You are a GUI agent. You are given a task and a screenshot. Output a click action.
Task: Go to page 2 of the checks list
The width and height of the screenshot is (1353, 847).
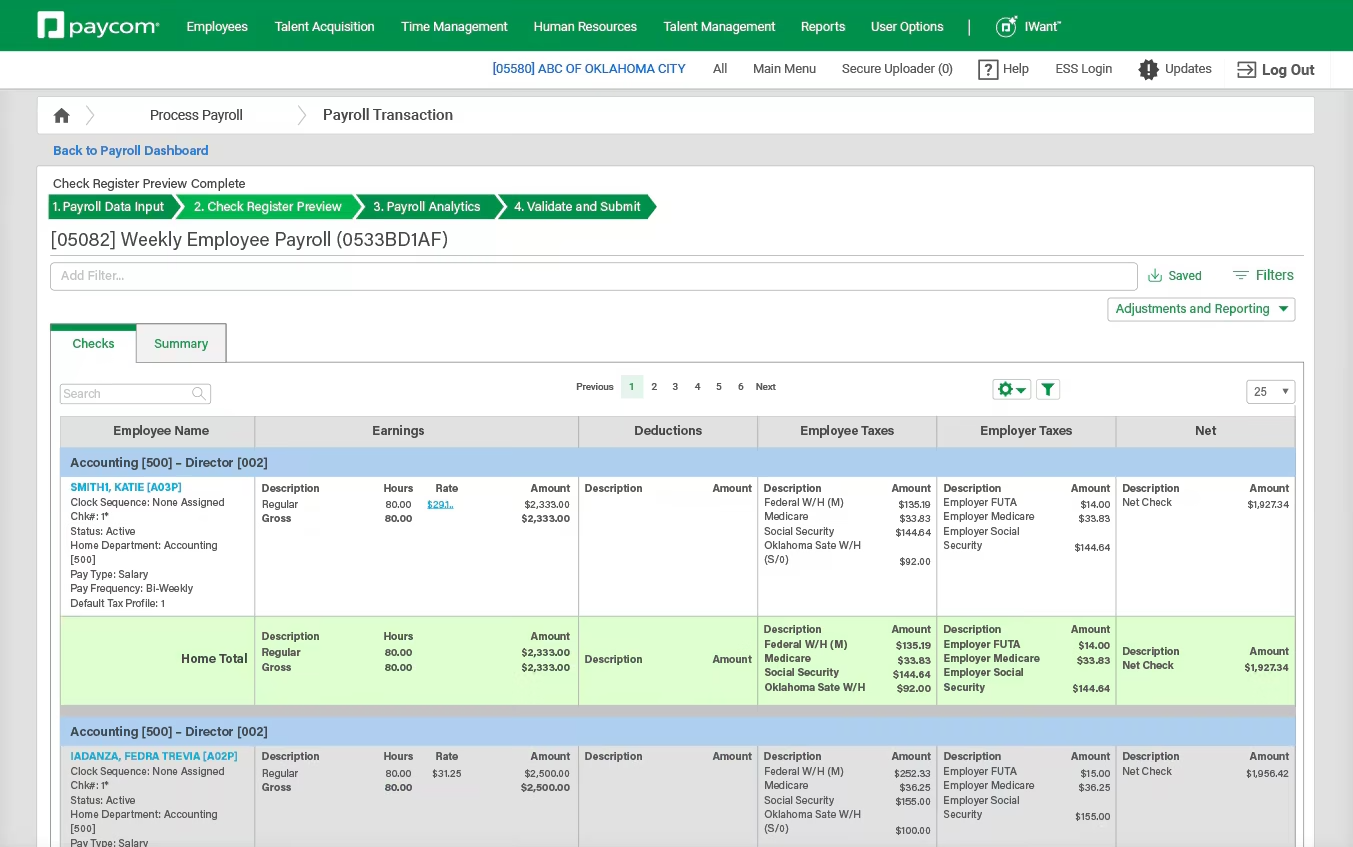[x=654, y=386]
